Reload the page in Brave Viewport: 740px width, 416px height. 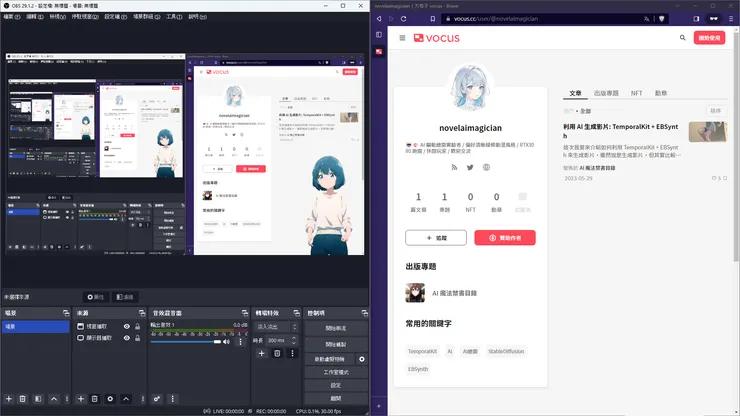(404, 19)
